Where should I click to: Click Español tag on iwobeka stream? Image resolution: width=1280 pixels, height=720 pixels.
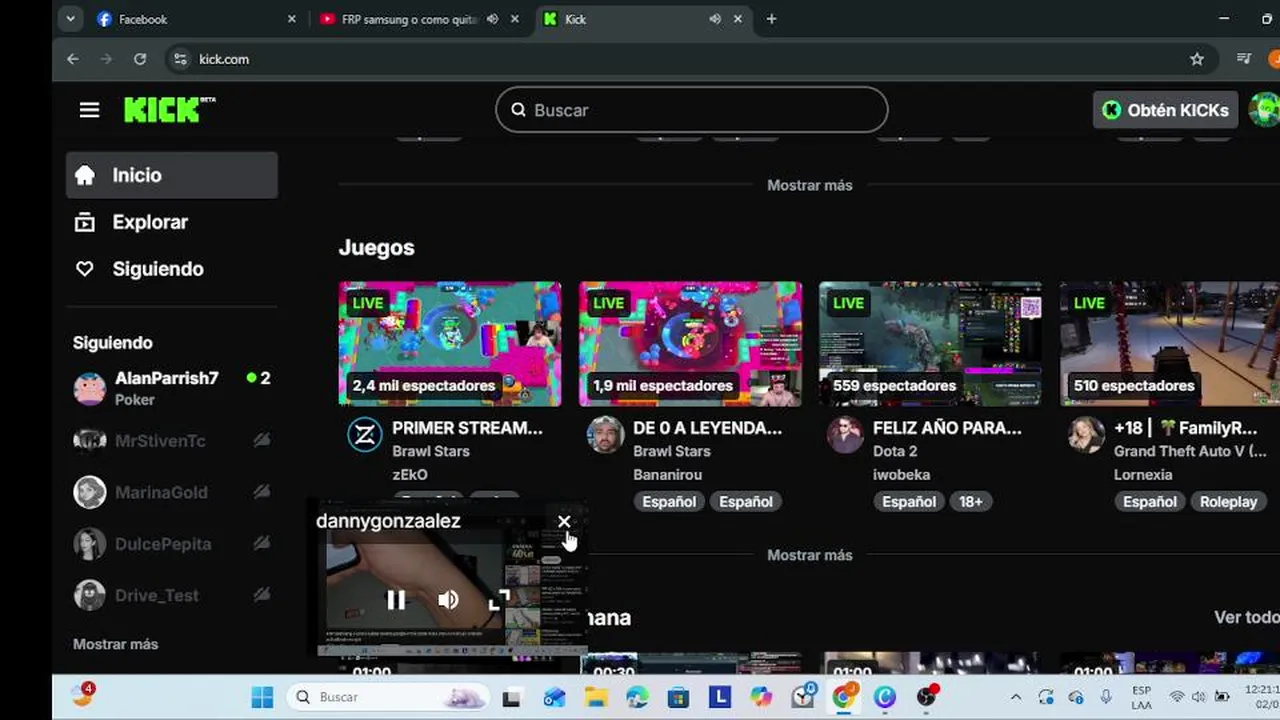tap(908, 502)
